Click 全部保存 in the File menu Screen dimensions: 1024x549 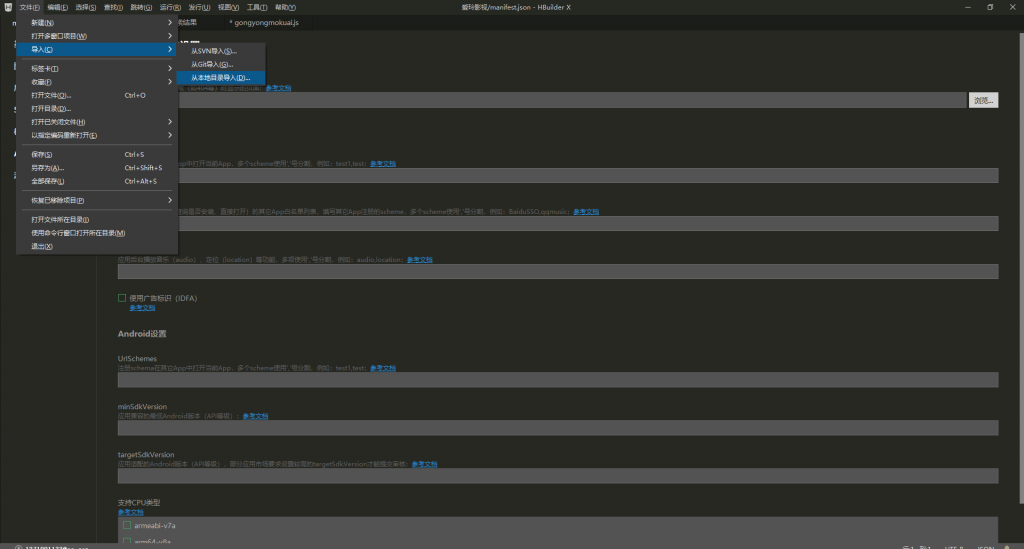[x=47, y=181]
